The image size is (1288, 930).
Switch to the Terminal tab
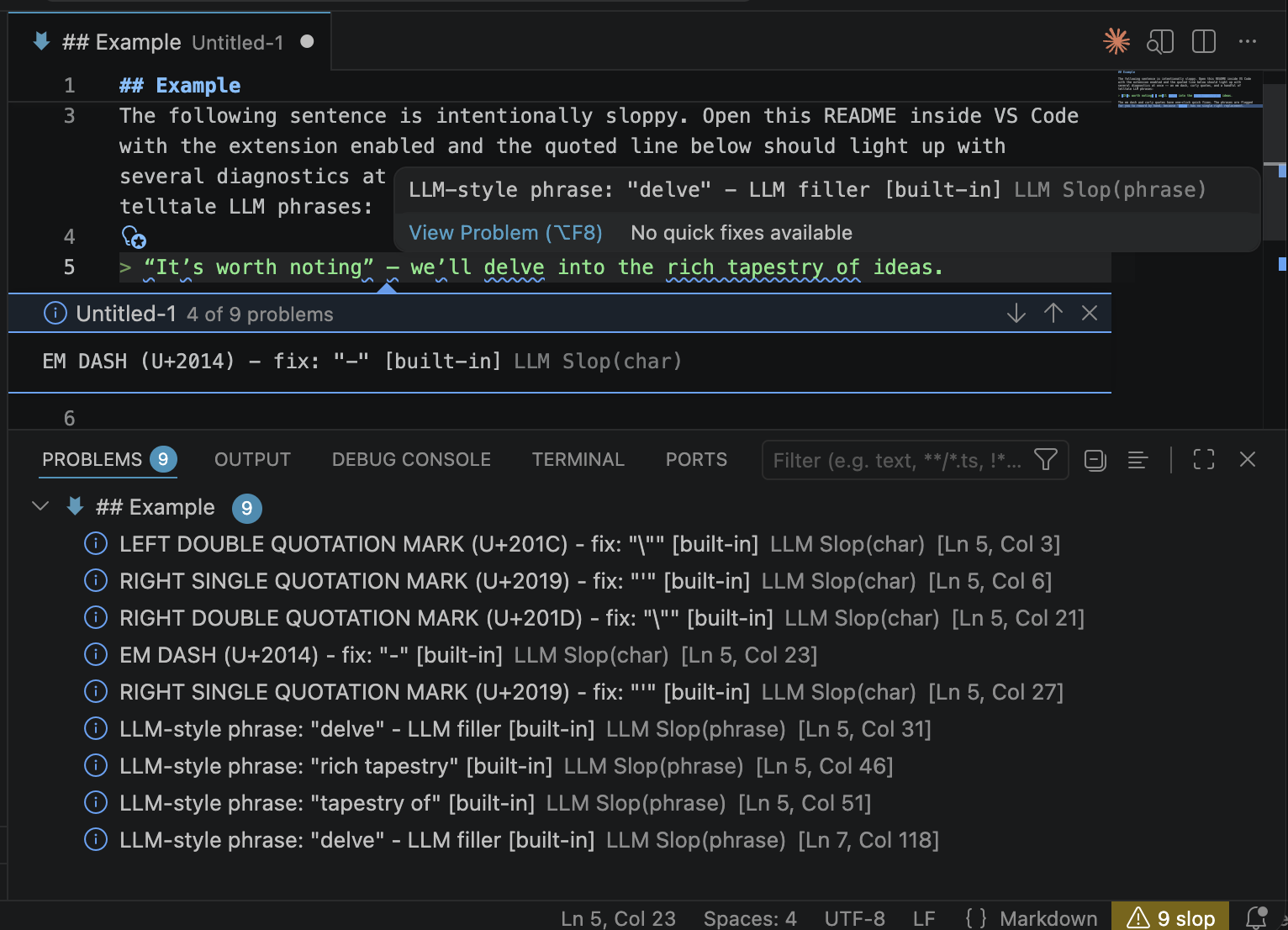pyautogui.click(x=578, y=460)
